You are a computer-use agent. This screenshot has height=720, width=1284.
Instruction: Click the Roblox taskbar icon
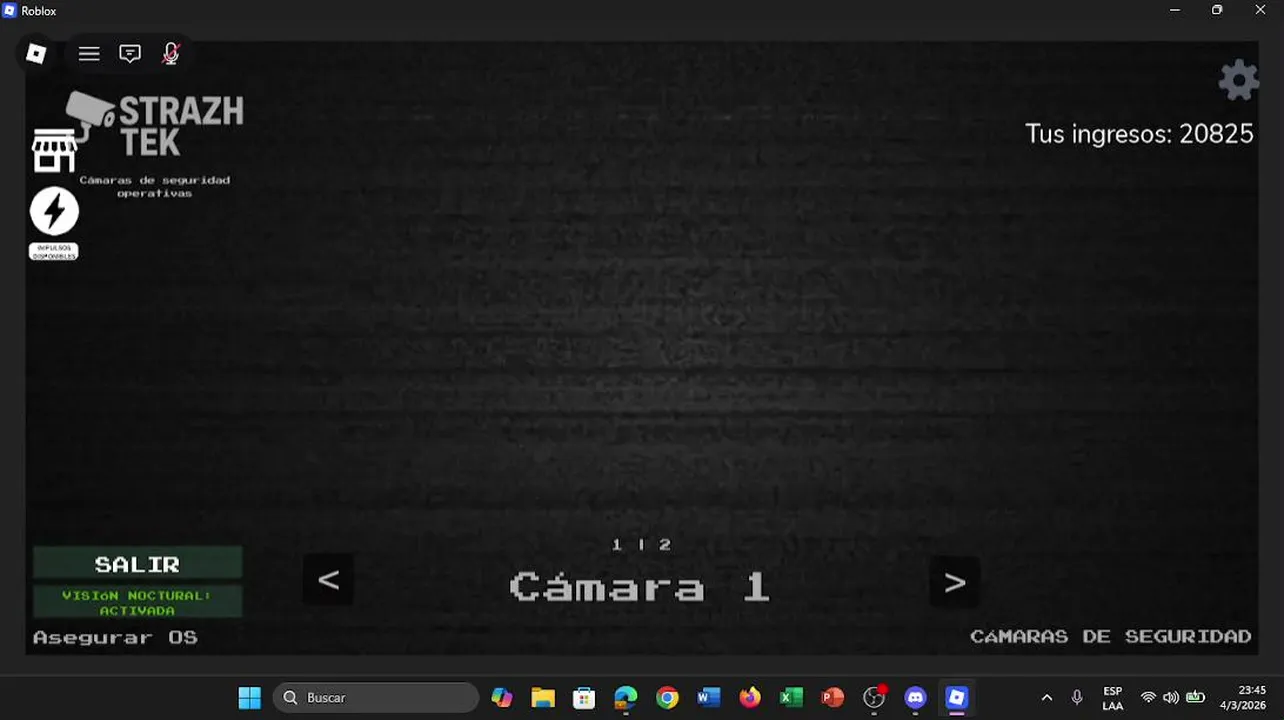click(957, 697)
